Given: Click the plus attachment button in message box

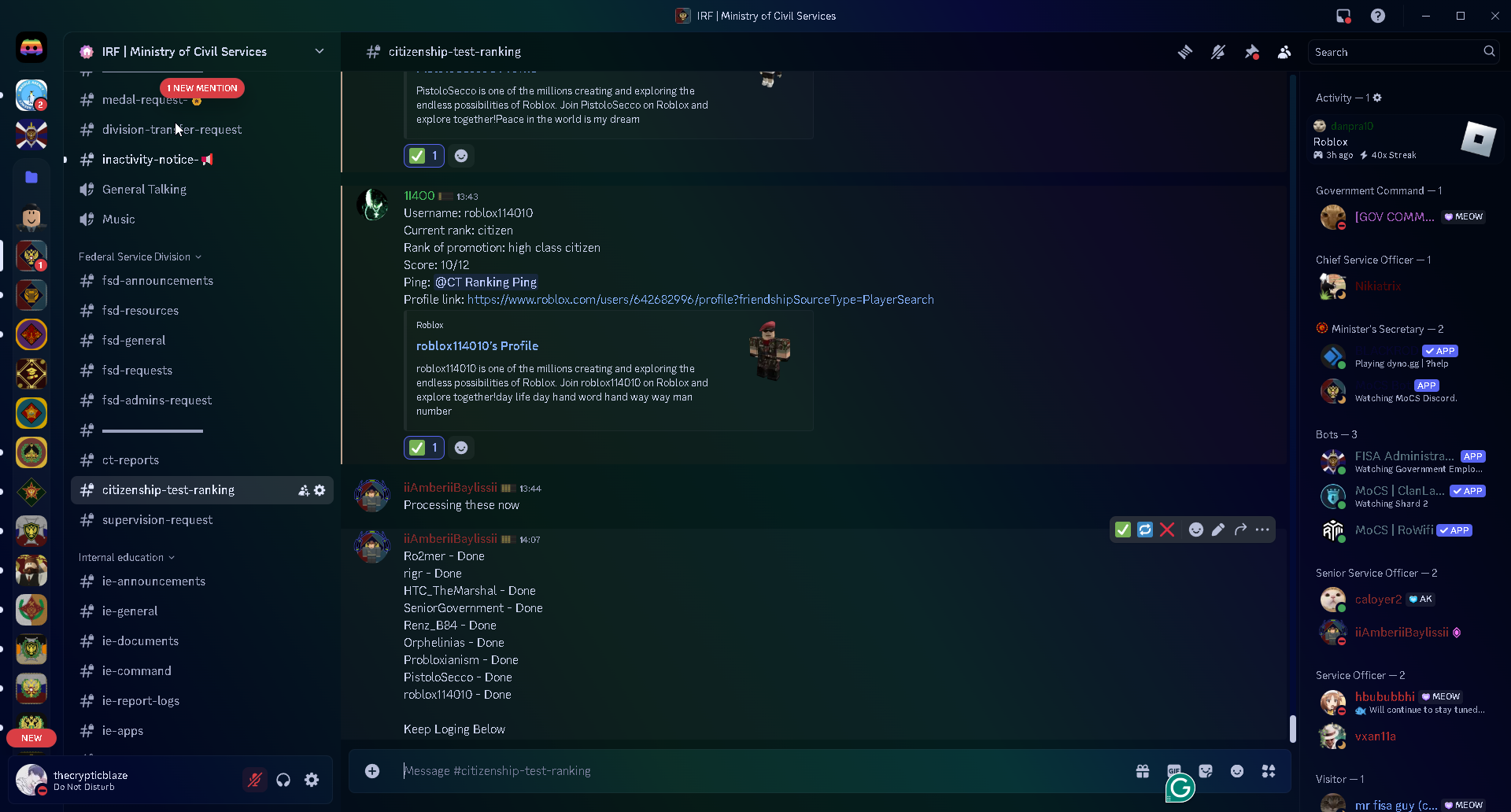Looking at the screenshot, I should pos(372,771).
